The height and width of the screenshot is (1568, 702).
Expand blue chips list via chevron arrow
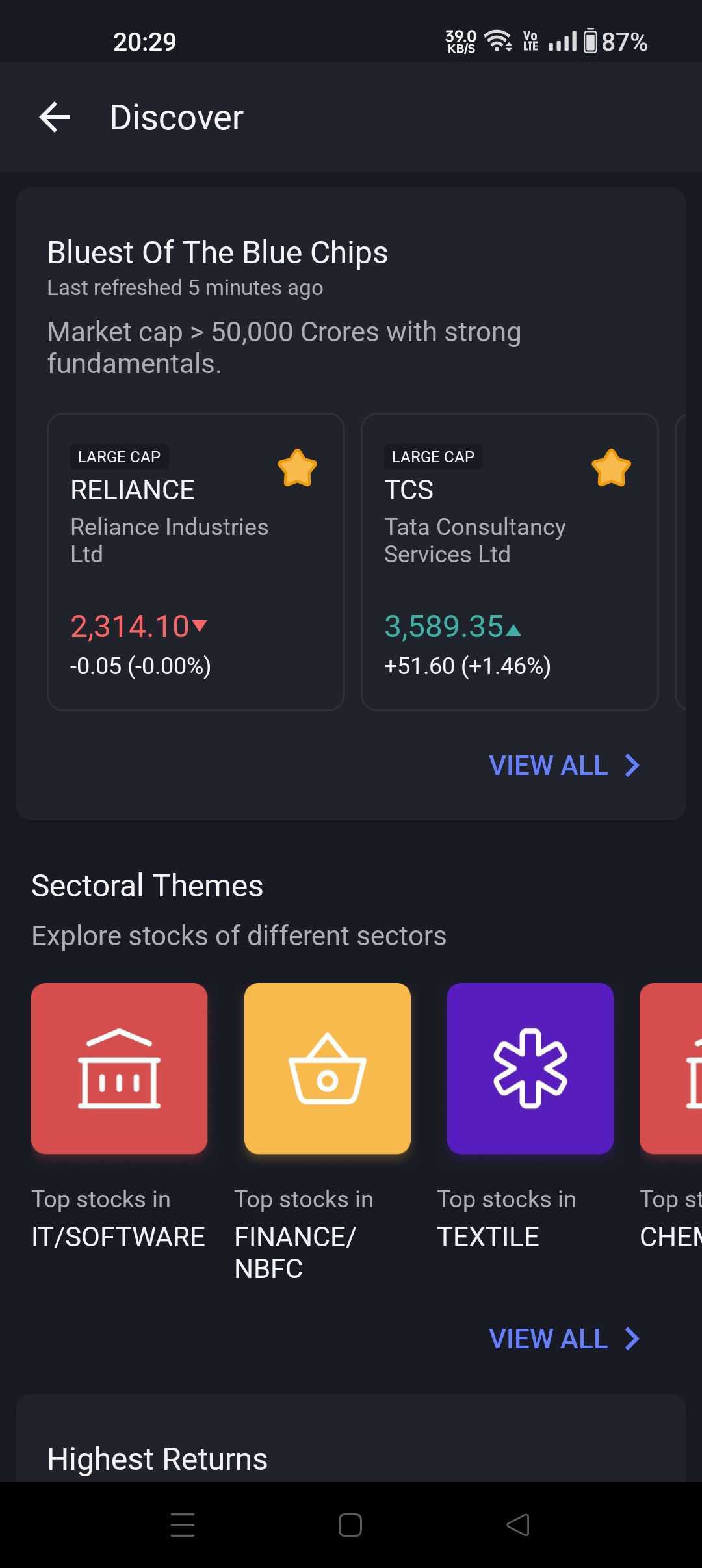632,766
